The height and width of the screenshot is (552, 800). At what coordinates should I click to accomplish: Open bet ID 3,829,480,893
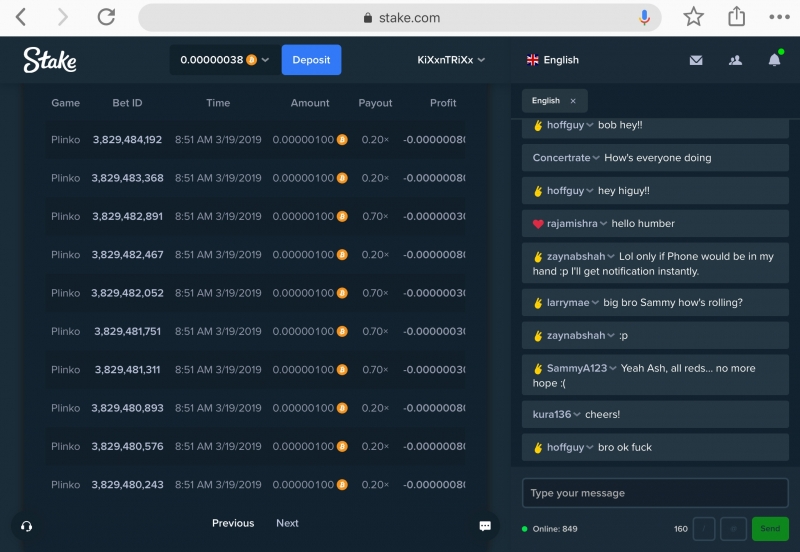click(127, 408)
